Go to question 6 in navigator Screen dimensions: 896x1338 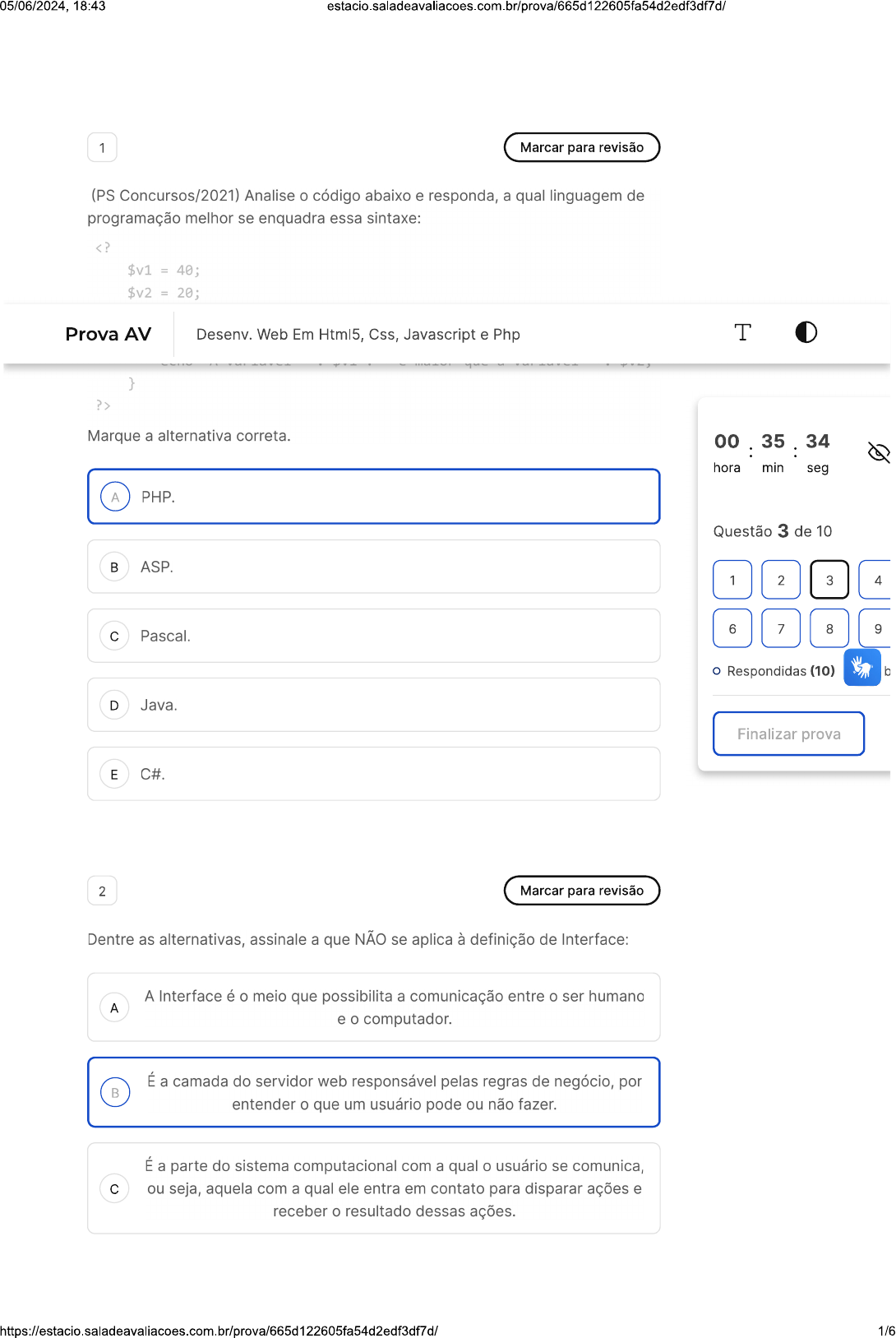[x=732, y=628]
